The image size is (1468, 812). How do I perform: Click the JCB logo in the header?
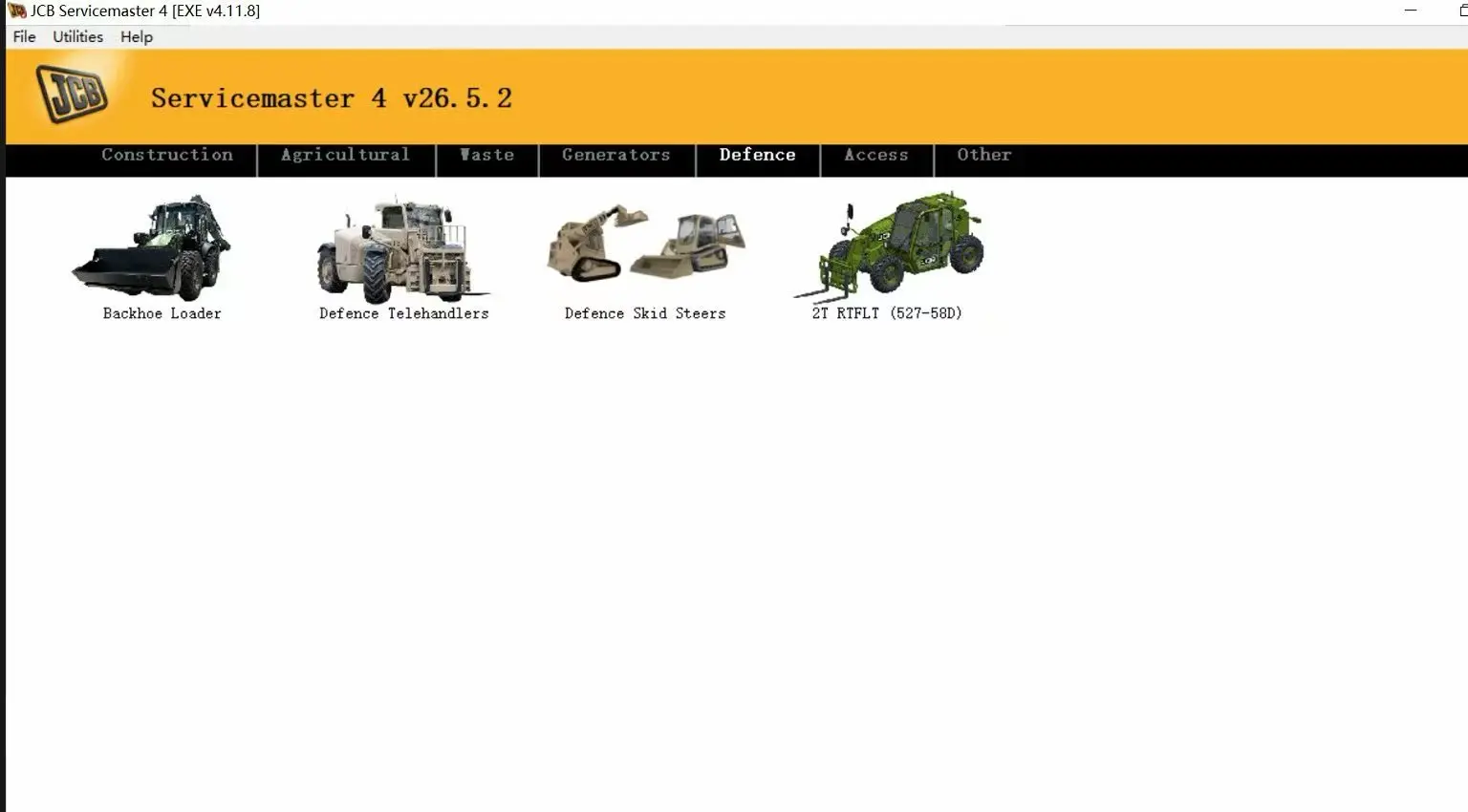pyautogui.click(x=72, y=94)
